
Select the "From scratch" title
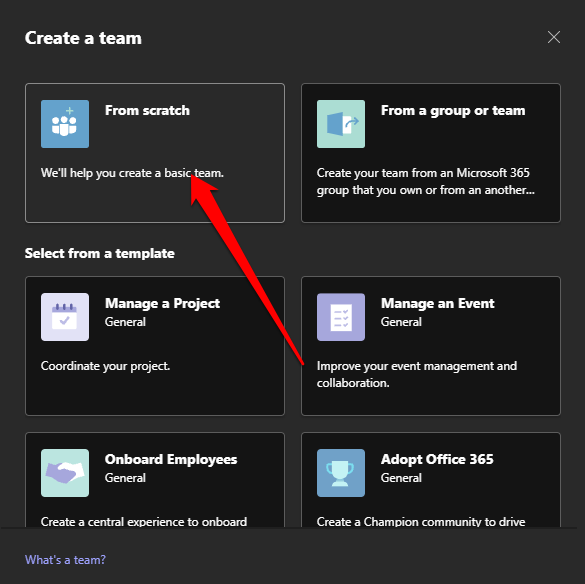[x=147, y=110]
